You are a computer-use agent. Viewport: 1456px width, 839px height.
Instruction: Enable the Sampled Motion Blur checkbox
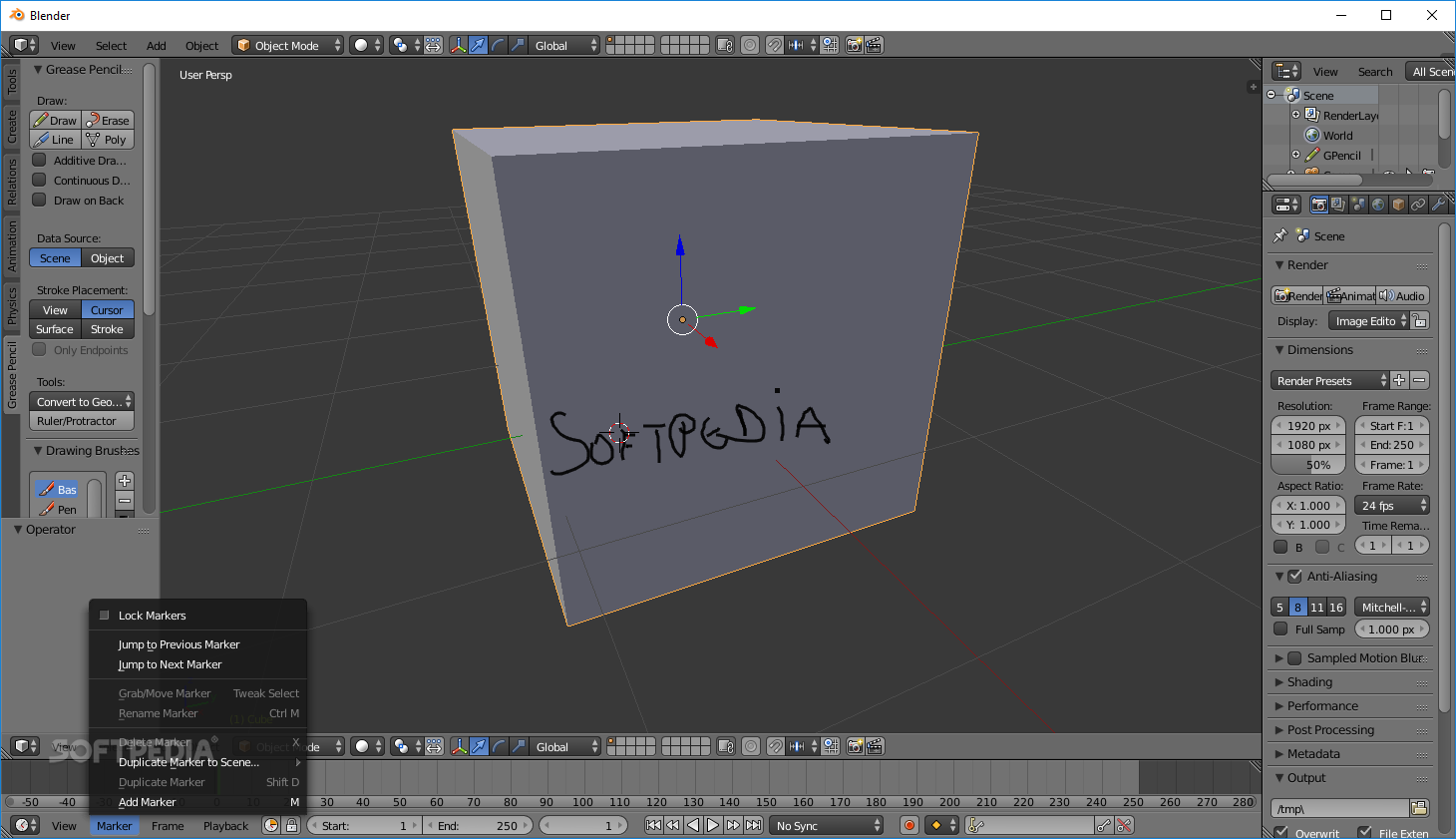(x=1295, y=657)
